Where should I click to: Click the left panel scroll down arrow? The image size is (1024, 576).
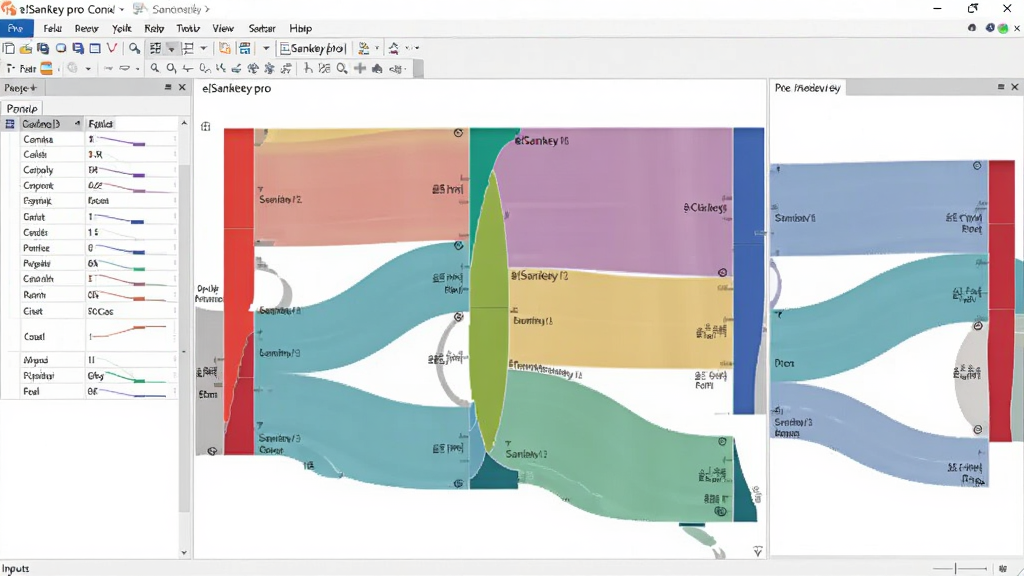(184, 552)
